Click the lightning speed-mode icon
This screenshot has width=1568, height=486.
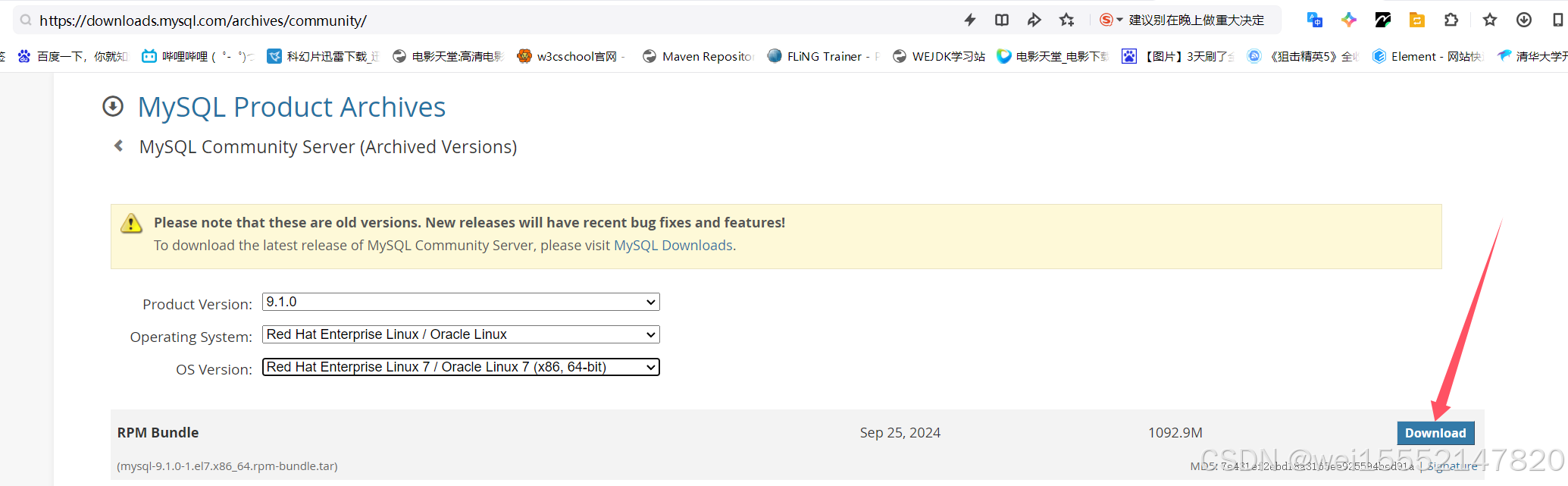pyautogui.click(x=970, y=20)
